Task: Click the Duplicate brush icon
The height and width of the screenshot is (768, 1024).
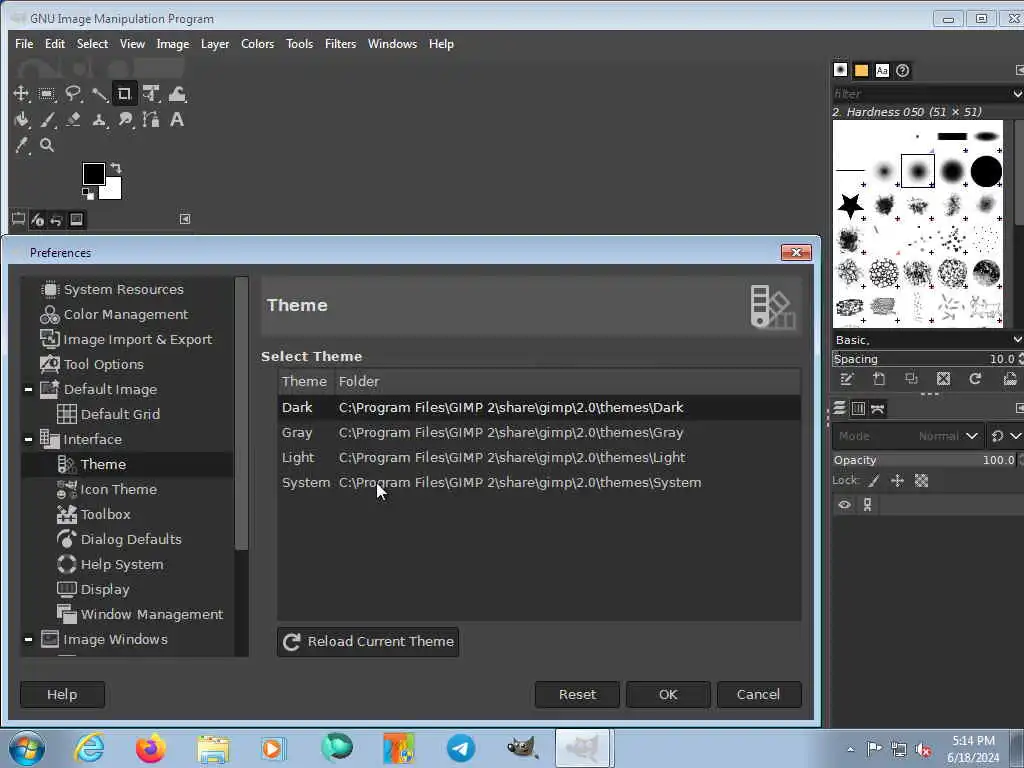Action: pos(911,379)
